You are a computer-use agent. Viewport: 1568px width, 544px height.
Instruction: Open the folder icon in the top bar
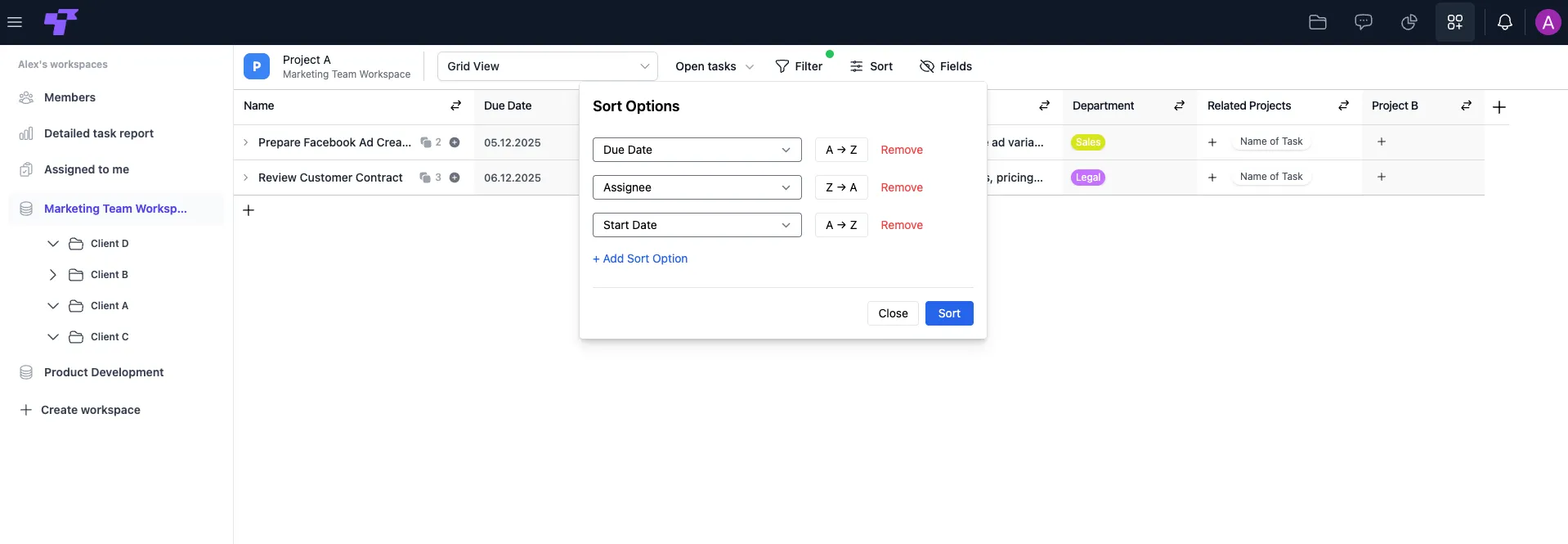coord(1318,22)
